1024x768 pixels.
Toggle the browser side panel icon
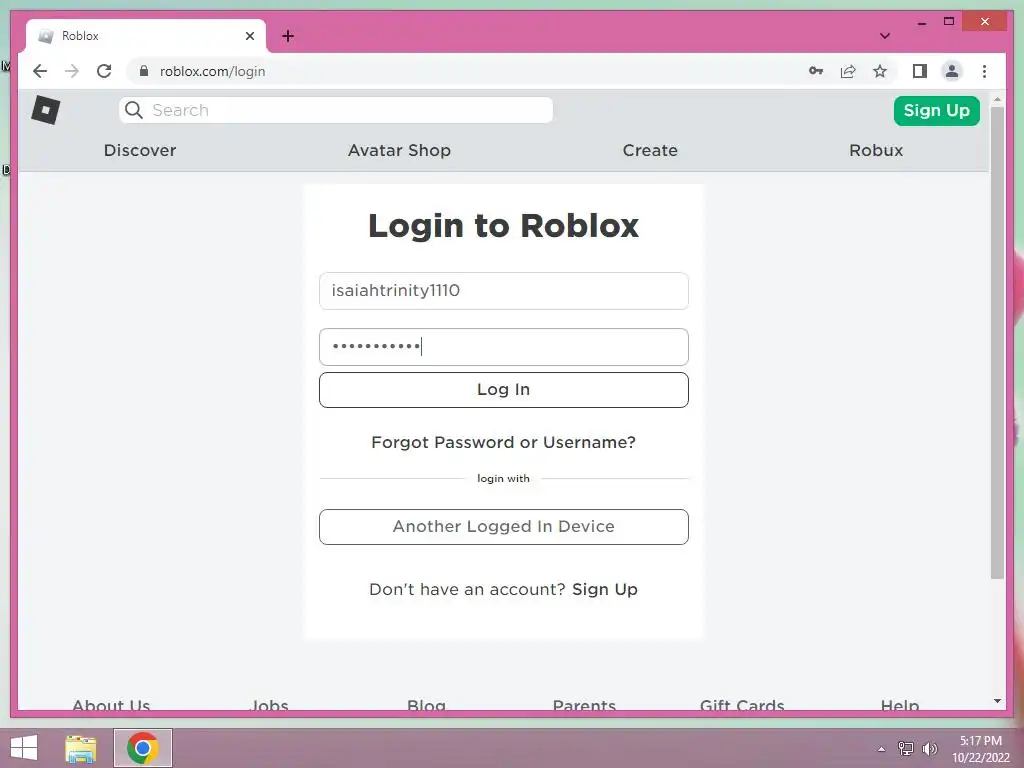[x=920, y=71]
